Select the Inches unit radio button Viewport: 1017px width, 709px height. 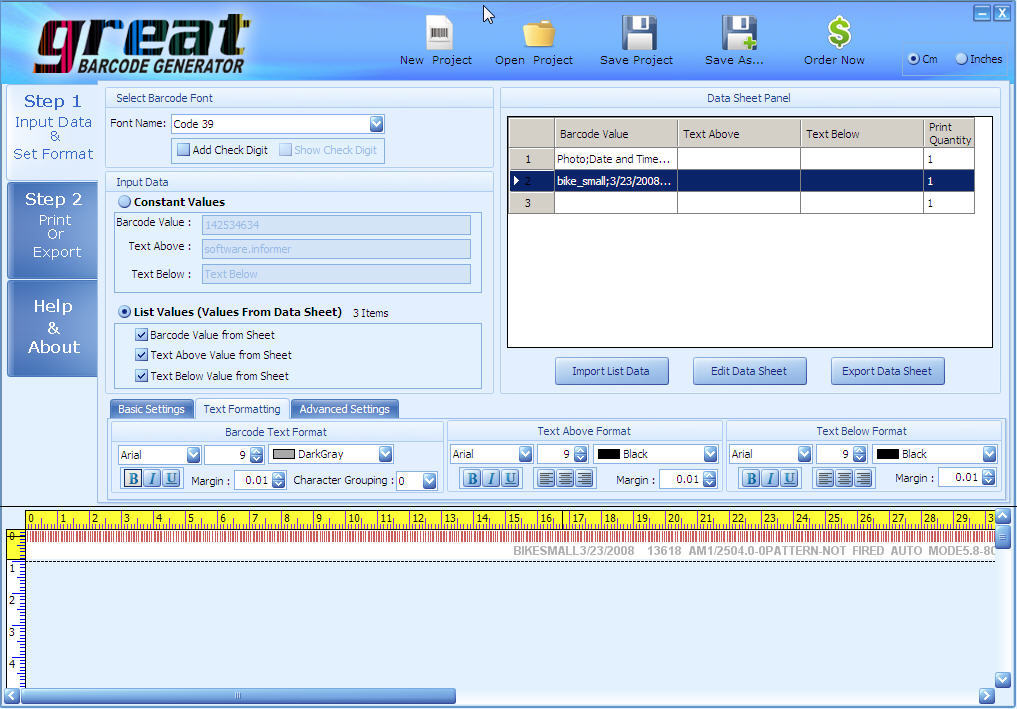pos(962,59)
